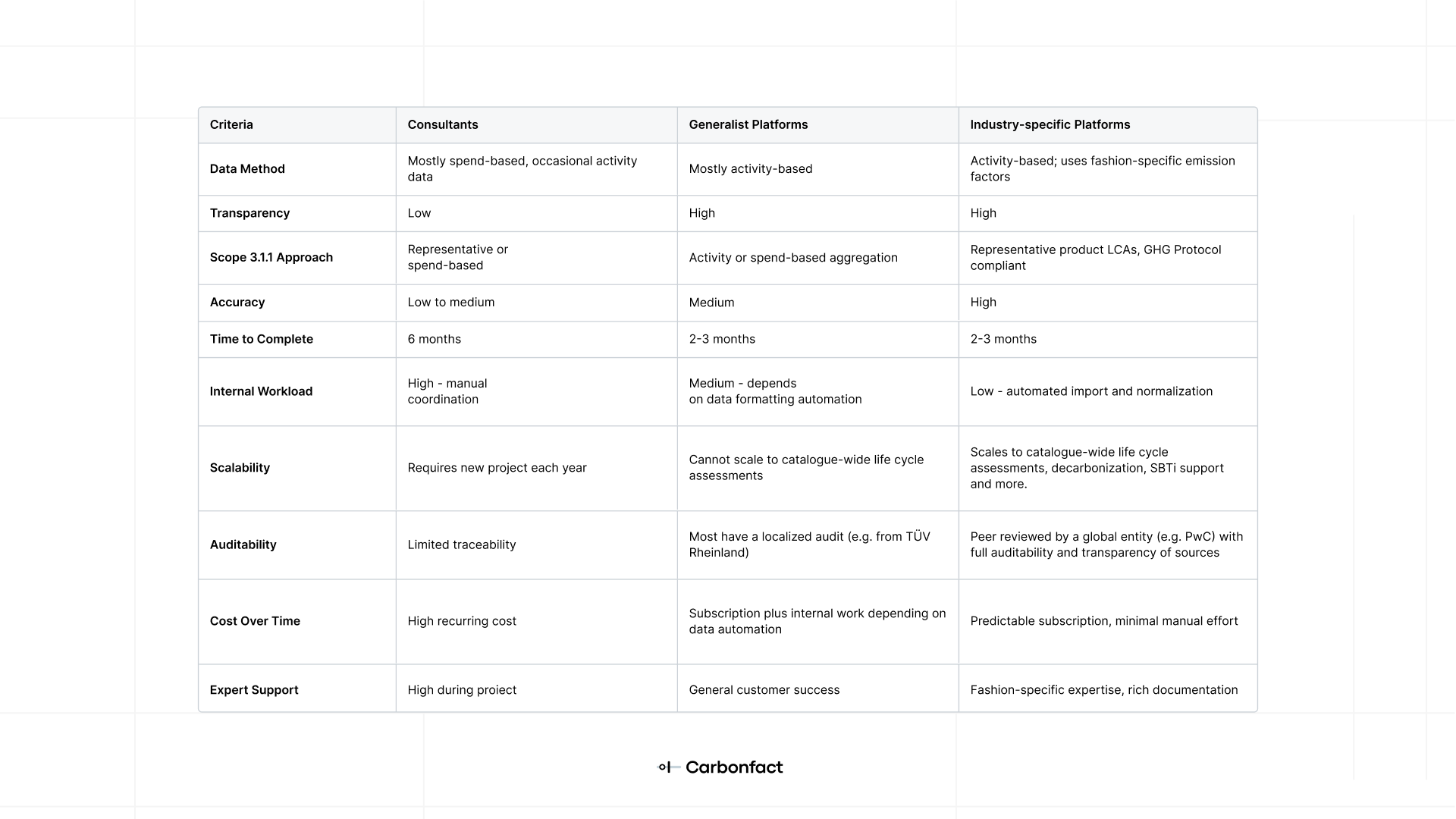Click the Carbonfact wordmark text
This screenshot has height=819, width=1456.
coord(734,767)
